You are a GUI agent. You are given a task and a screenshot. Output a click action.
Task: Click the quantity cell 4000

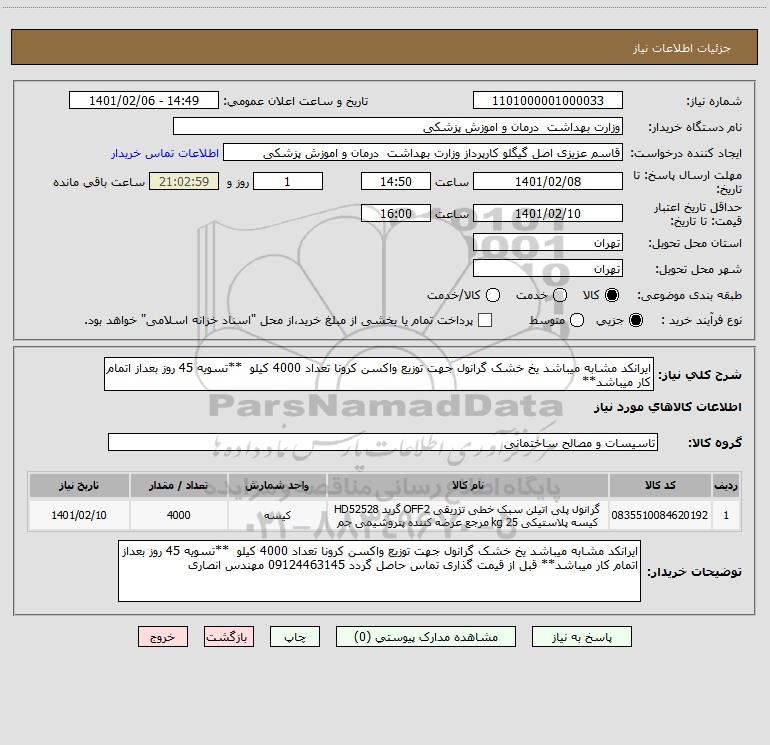pos(179,515)
